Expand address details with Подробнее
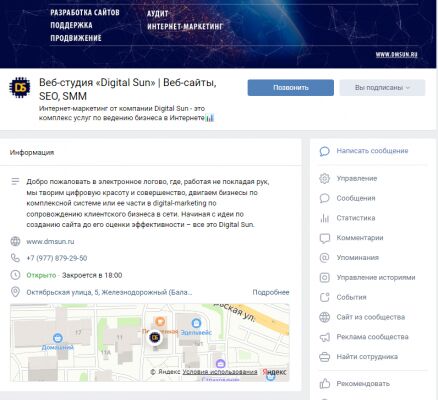The height and width of the screenshot is (400, 438). [x=271, y=292]
